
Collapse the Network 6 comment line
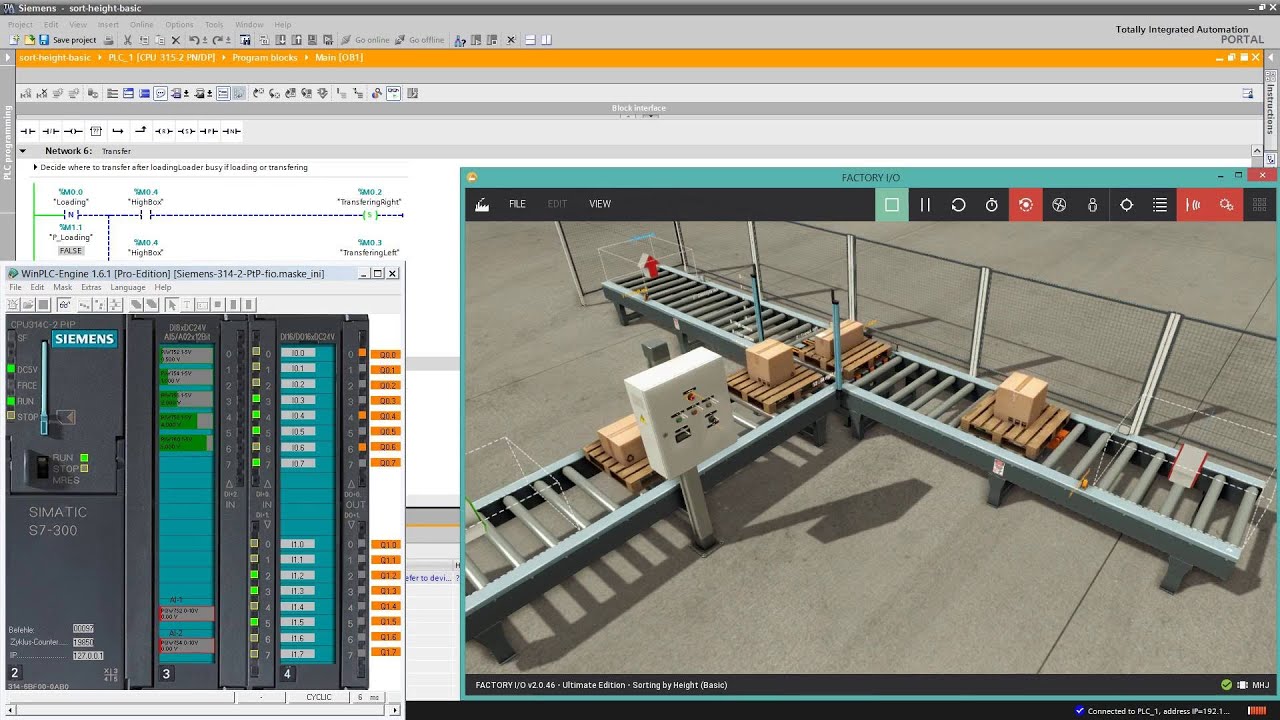click(x=35, y=167)
